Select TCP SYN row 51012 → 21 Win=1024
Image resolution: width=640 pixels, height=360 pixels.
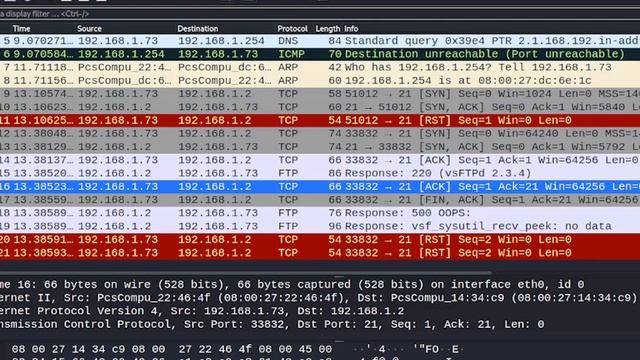pyautogui.click(x=320, y=94)
